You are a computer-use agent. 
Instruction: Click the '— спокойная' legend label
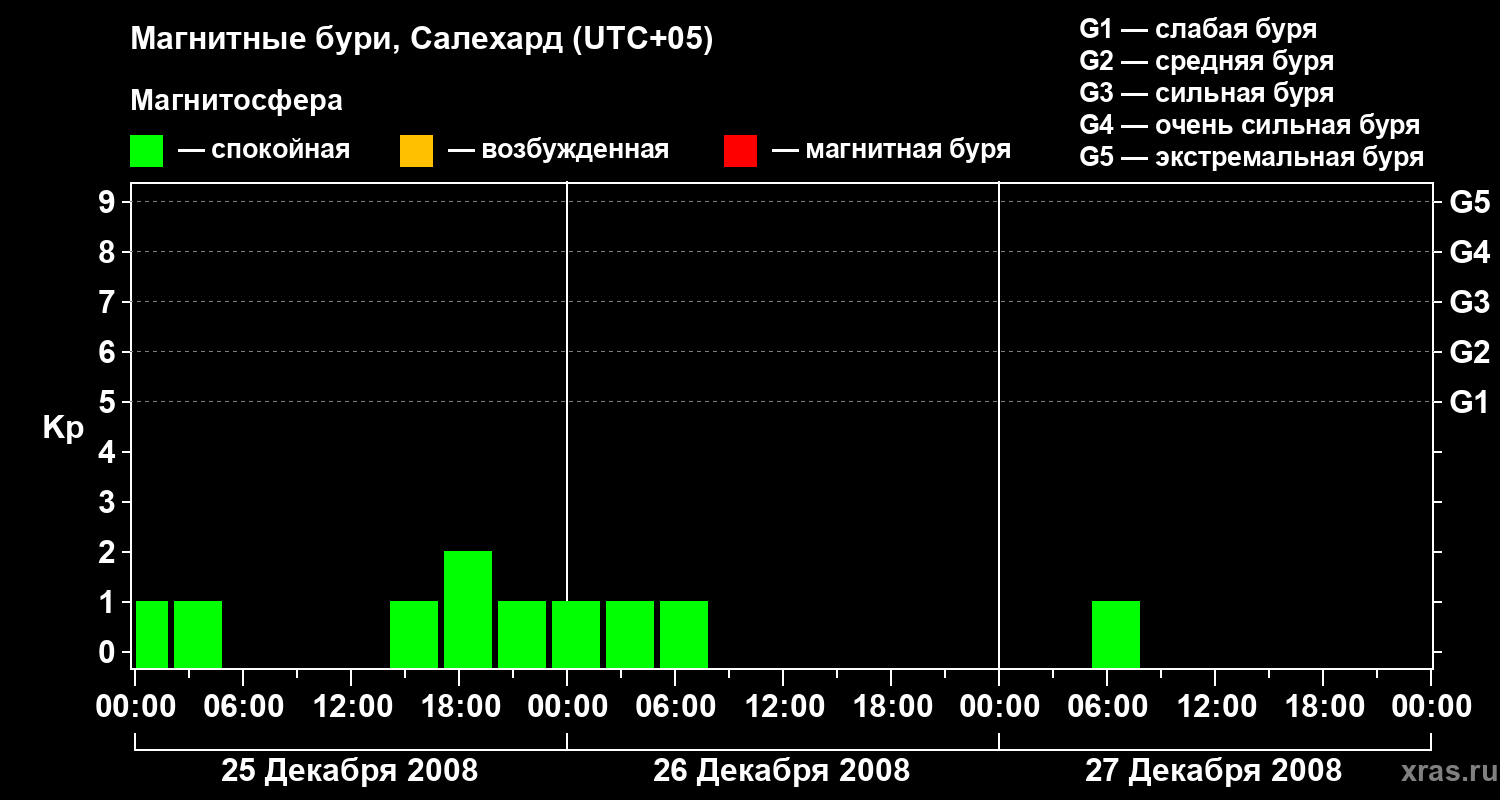click(264, 151)
